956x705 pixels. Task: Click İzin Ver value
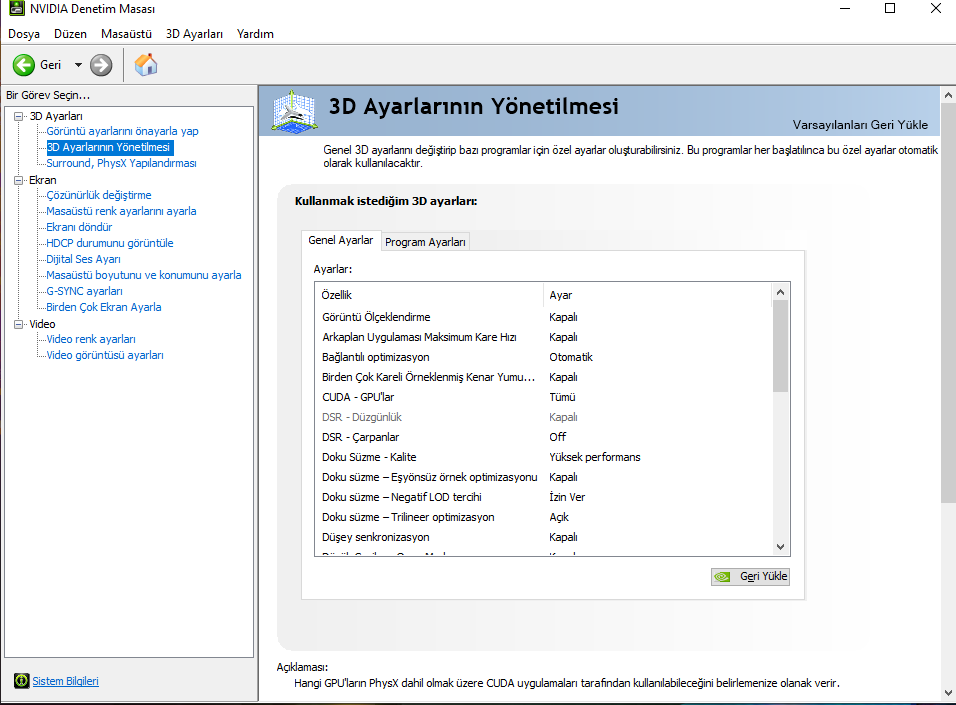point(567,497)
